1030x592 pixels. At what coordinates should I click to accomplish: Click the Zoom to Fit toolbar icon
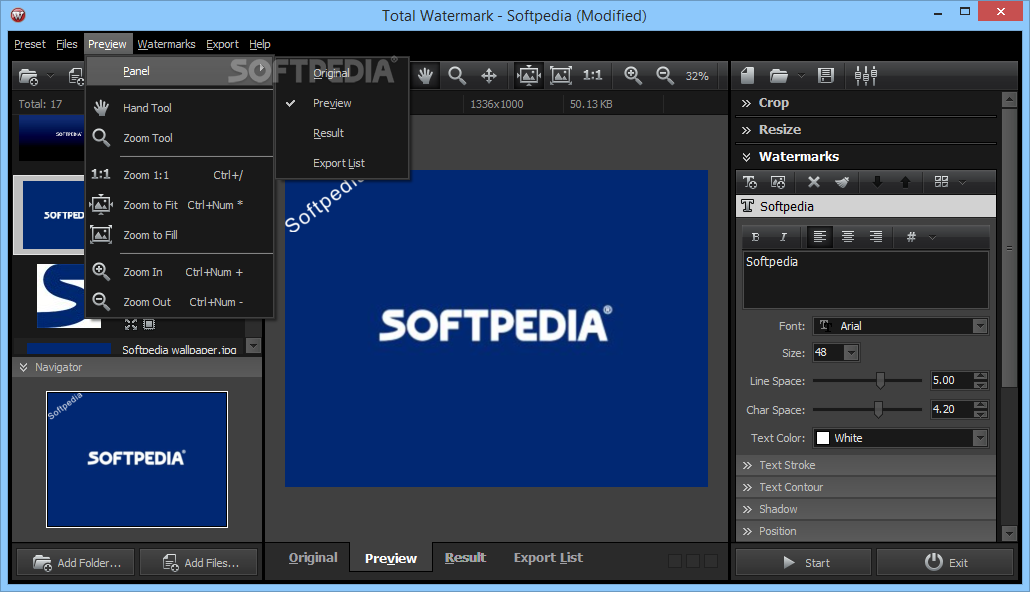[529, 76]
